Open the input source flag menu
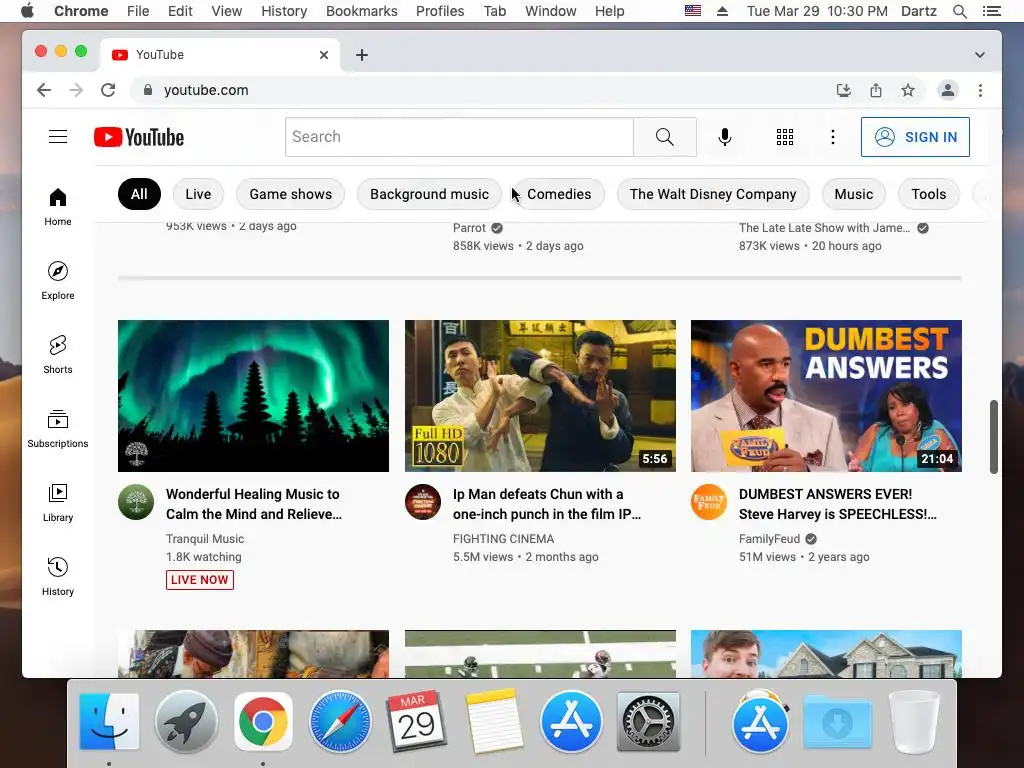Screen dimensions: 1024x768 (x=693, y=11)
